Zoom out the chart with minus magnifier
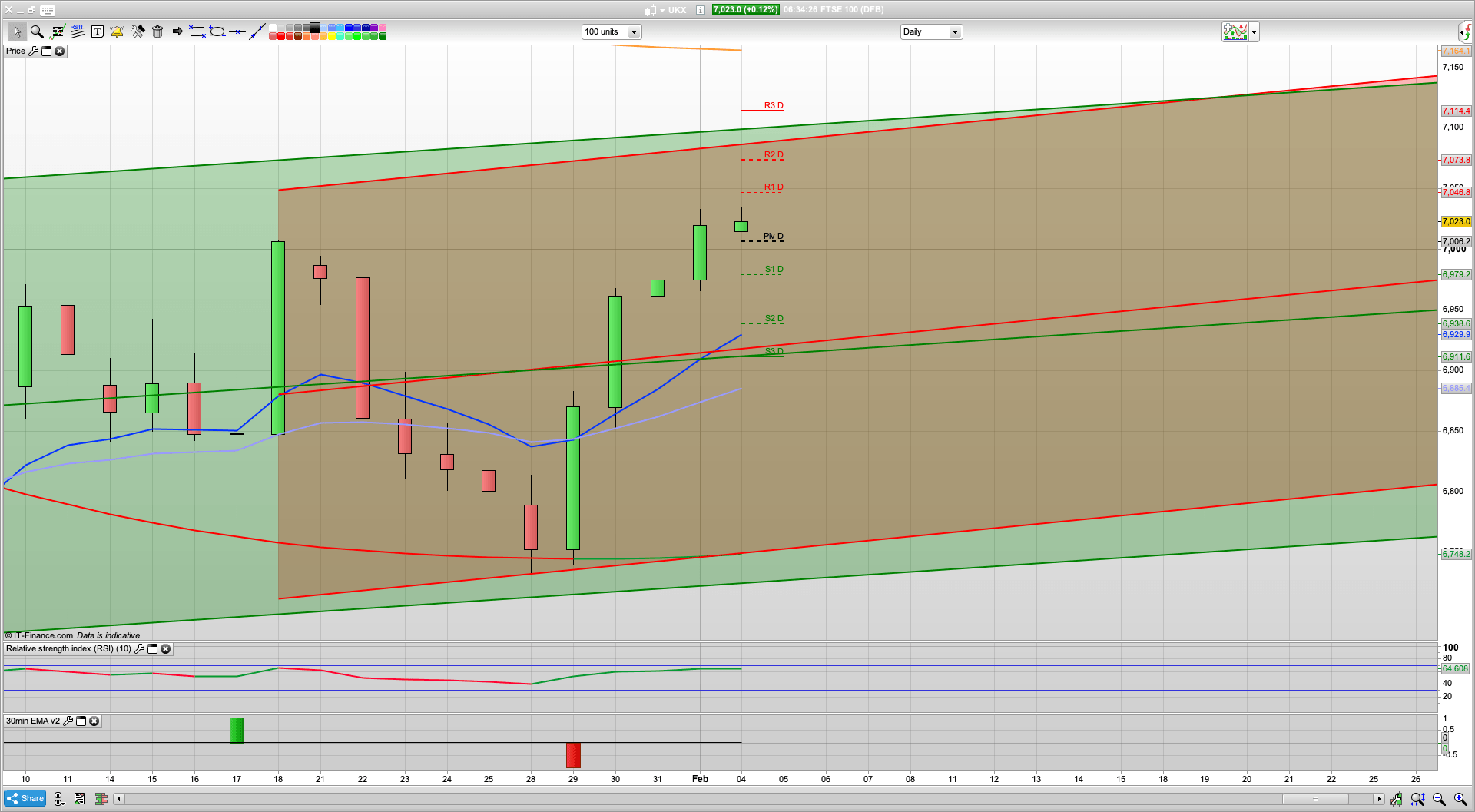The image size is (1475, 812). click(1439, 799)
